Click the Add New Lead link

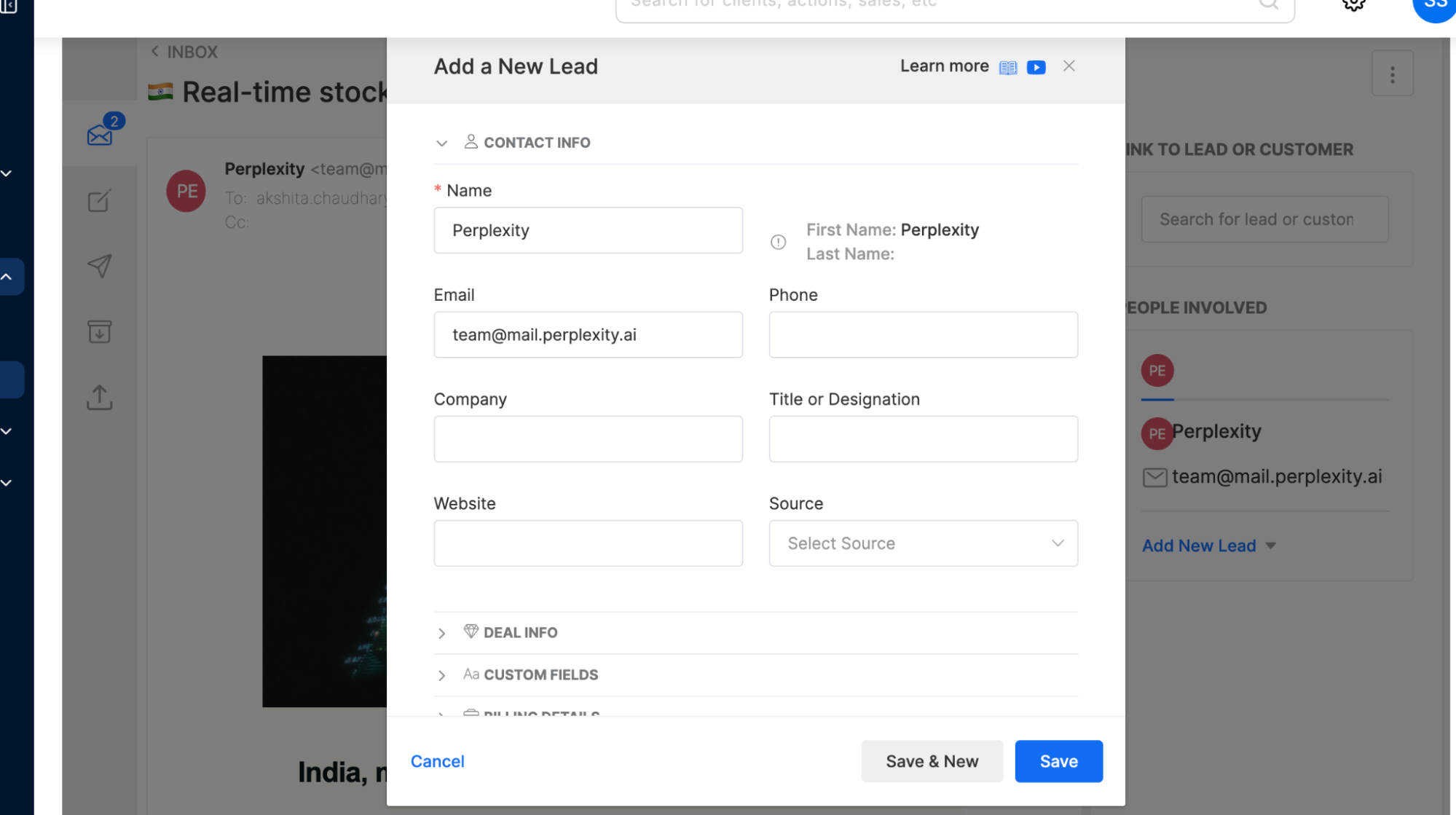coord(1198,546)
